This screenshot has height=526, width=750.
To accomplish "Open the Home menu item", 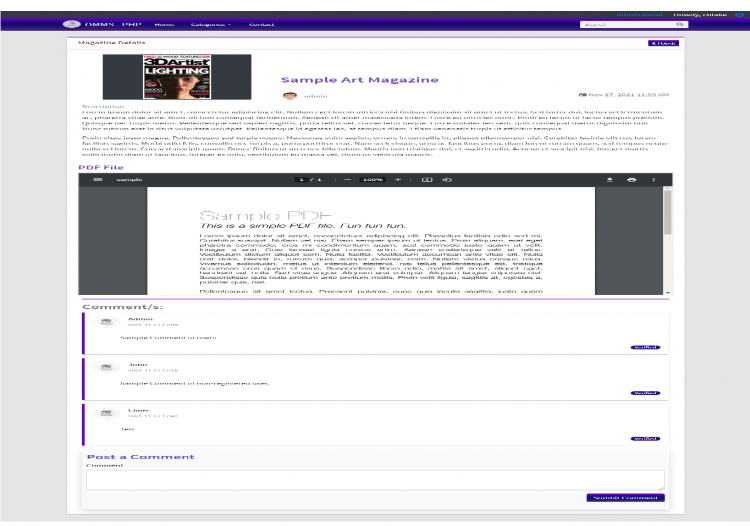I will (x=164, y=24).
